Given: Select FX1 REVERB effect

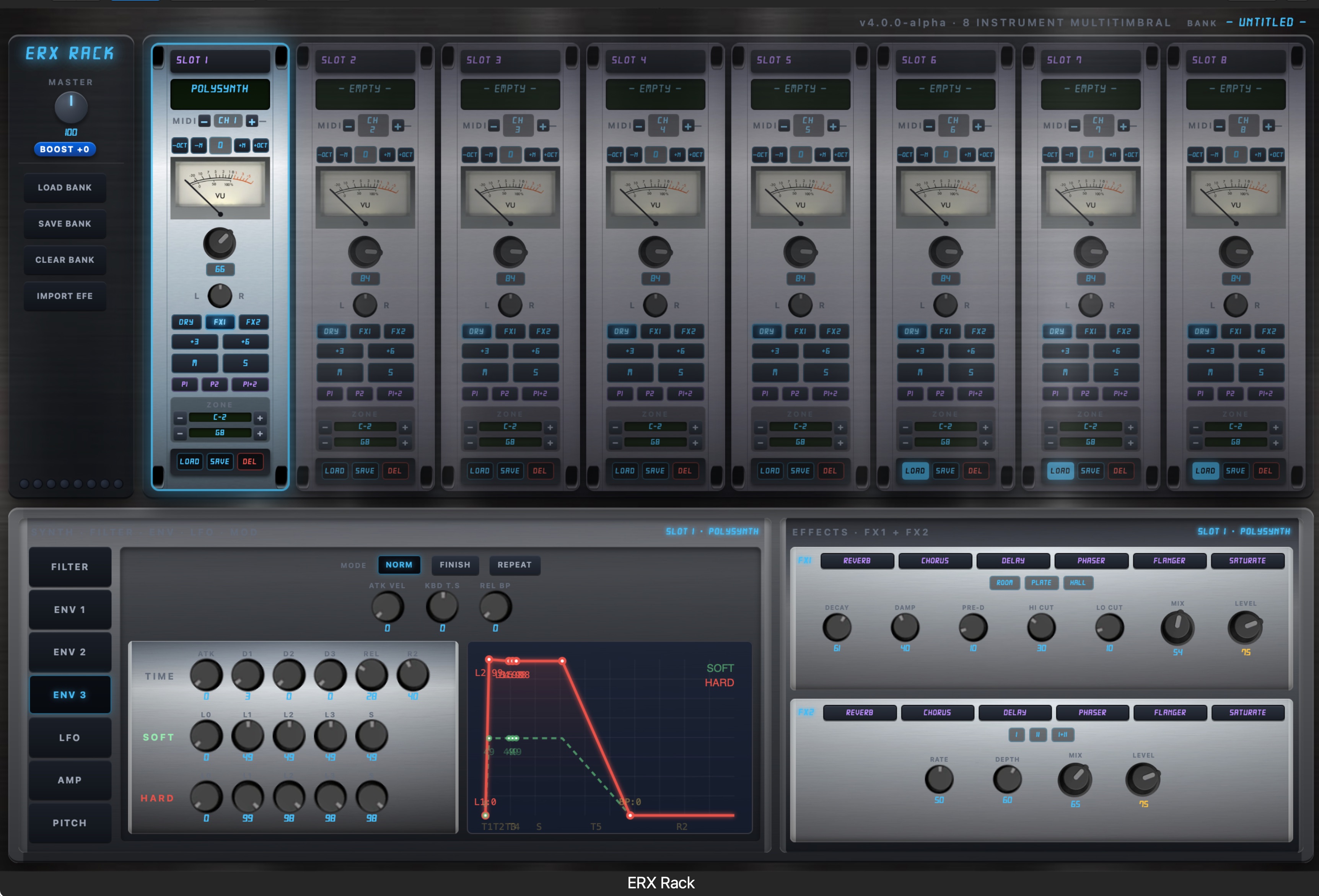Looking at the screenshot, I should point(857,560).
